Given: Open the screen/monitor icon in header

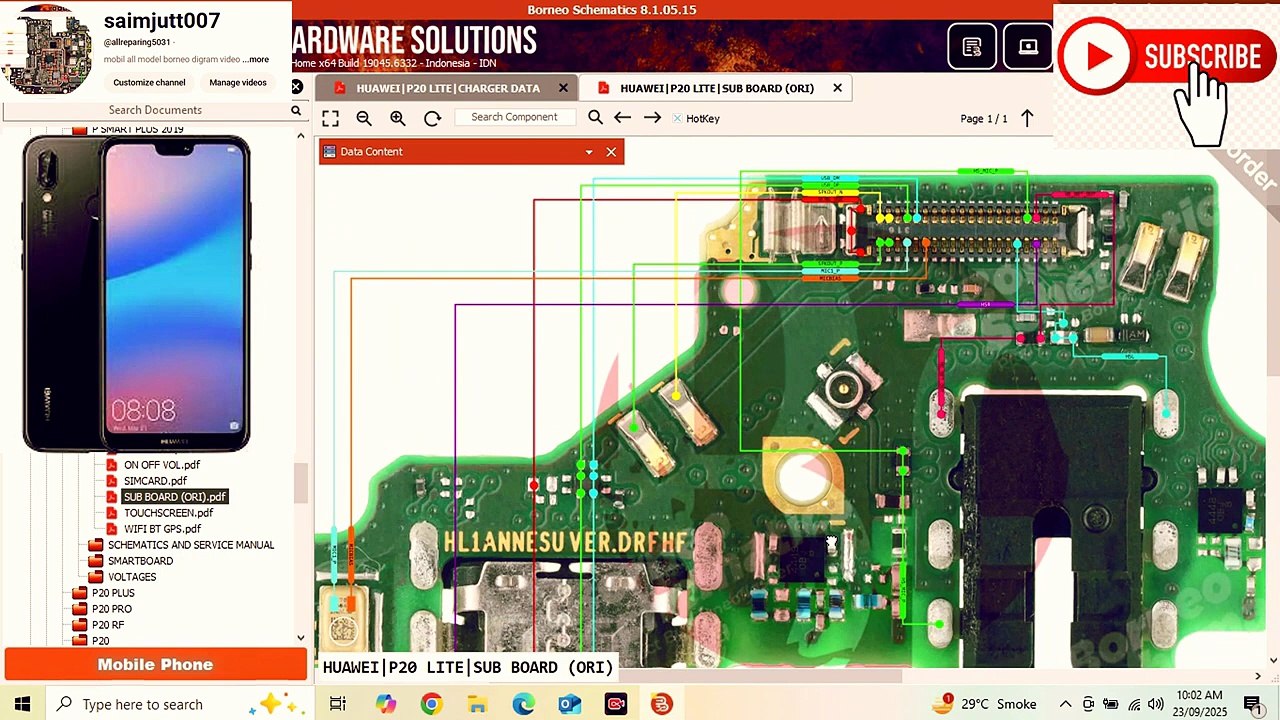Looking at the screenshot, I should click(x=1028, y=47).
